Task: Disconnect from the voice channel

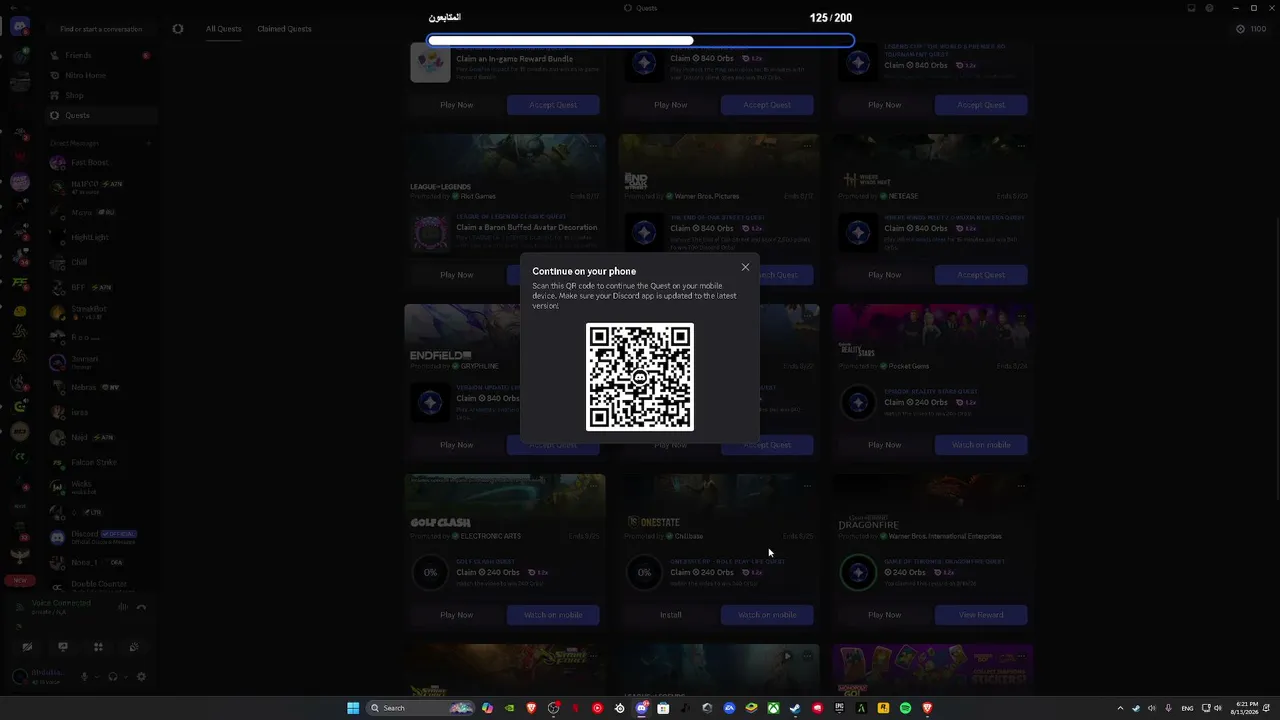Action: (x=142, y=607)
